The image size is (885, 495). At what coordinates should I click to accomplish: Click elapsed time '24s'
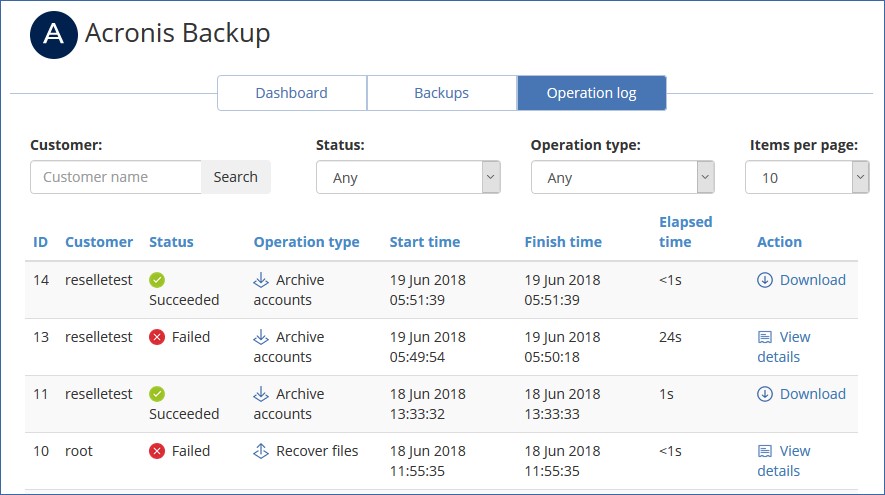(x=670, y=337)
